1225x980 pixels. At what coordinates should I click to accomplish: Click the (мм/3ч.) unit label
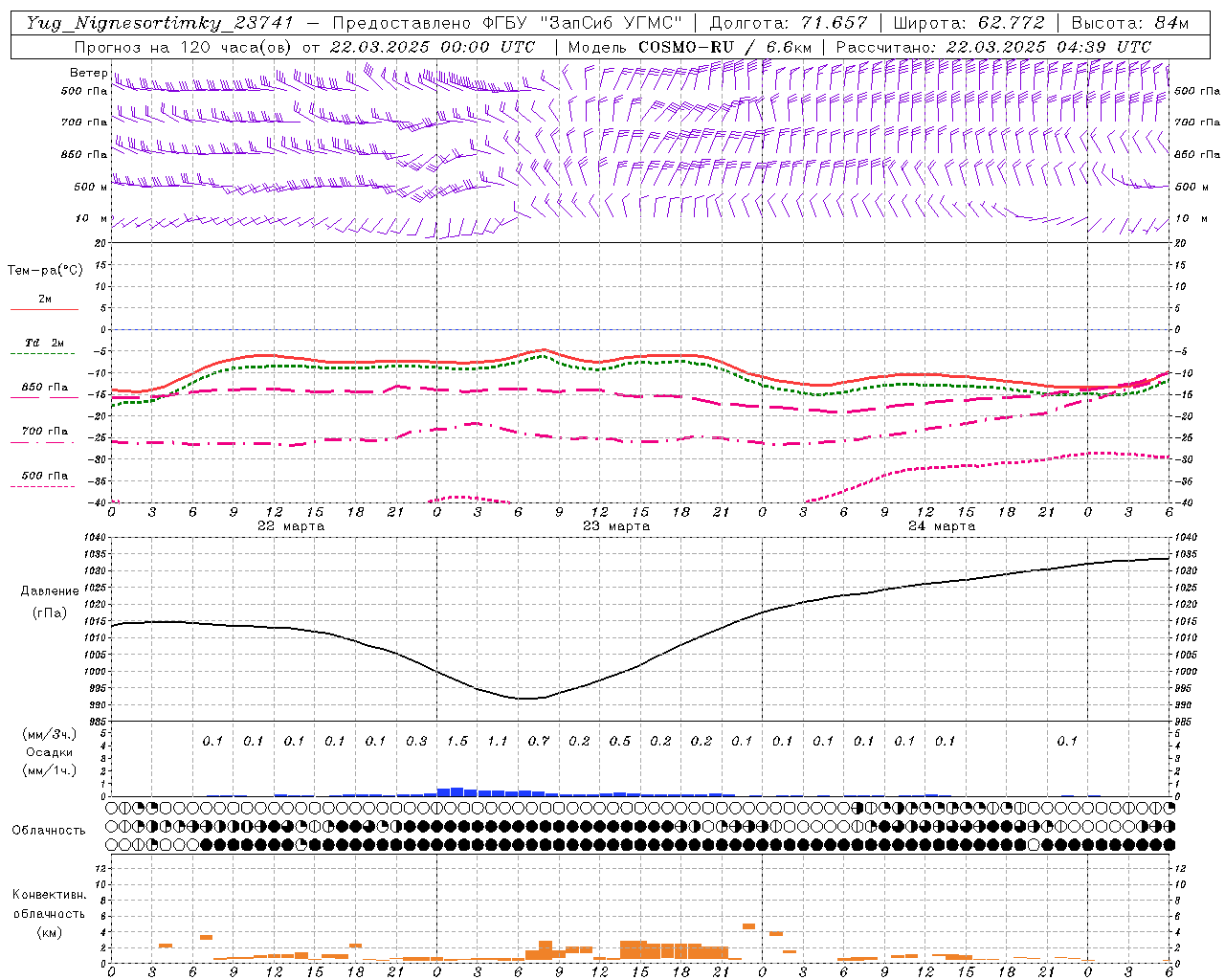pyautogui.click(x=50, y=734)
